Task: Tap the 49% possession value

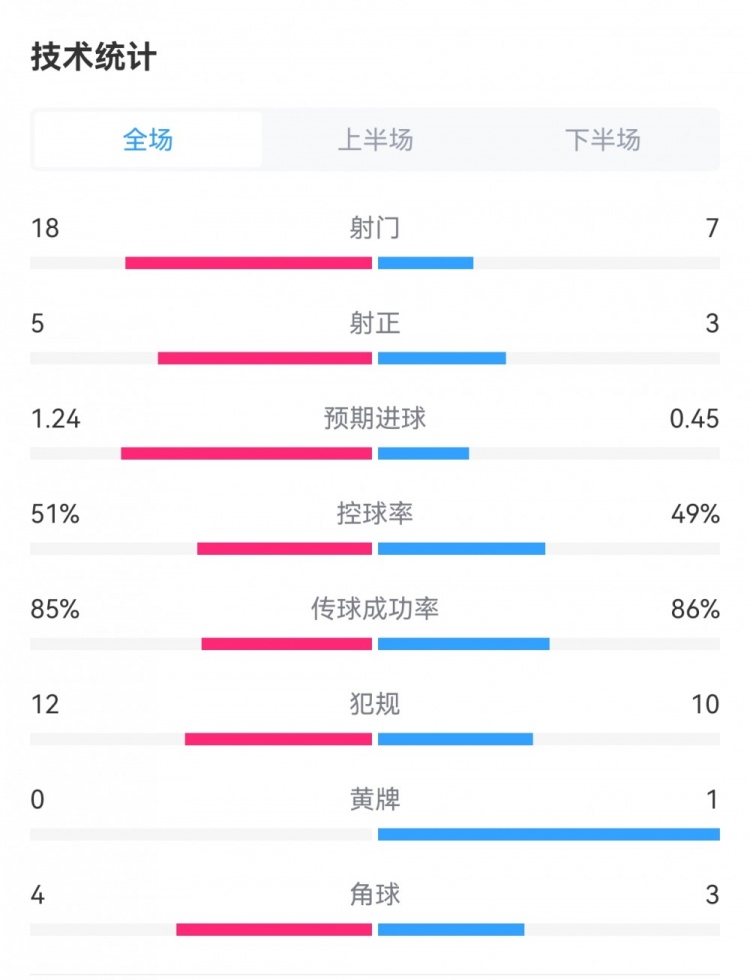Action: 696,513
